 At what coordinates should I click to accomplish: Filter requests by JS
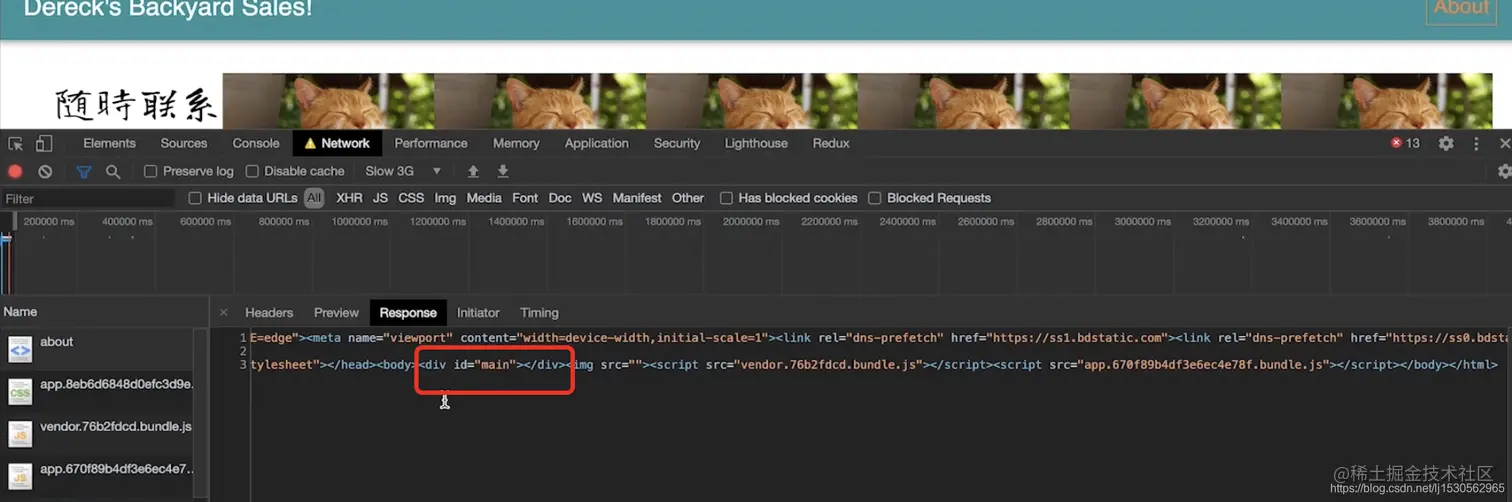pos(380,198)
